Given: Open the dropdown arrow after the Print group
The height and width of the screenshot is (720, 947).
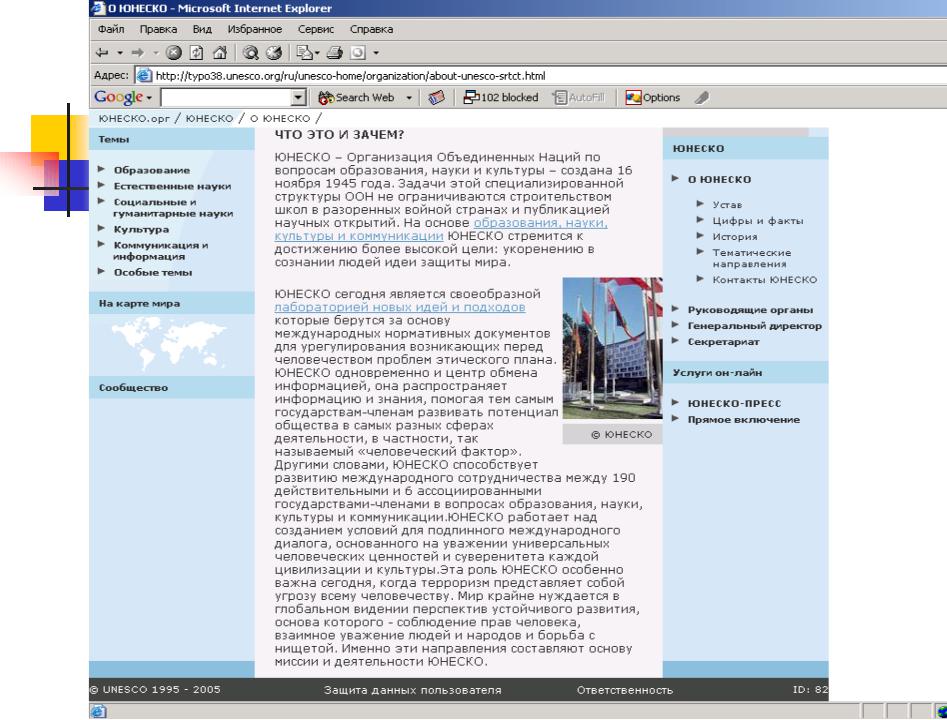Looking at the screenshot, I should click(376, 53).
